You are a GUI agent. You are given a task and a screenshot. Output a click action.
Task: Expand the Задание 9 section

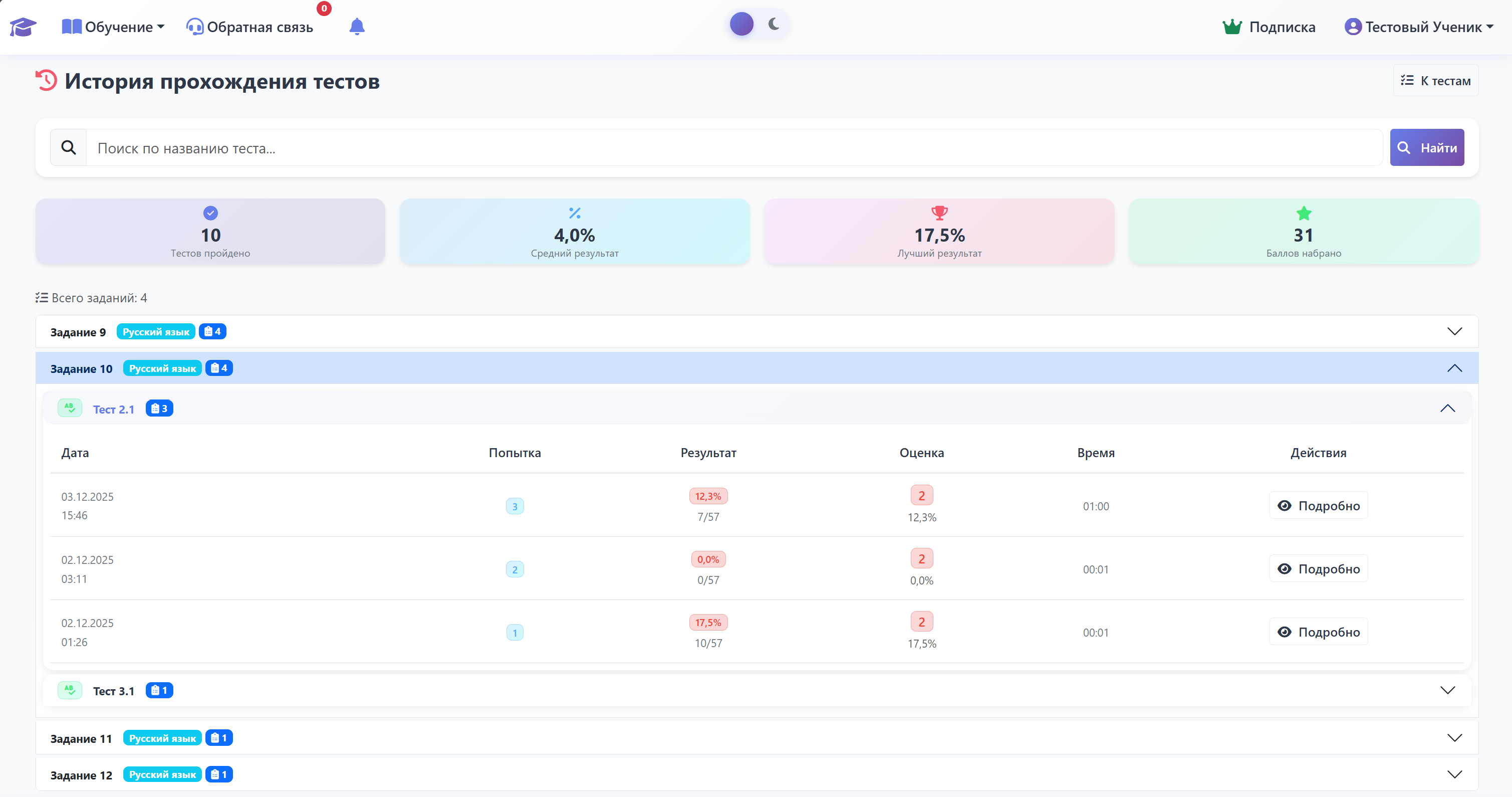757,331
